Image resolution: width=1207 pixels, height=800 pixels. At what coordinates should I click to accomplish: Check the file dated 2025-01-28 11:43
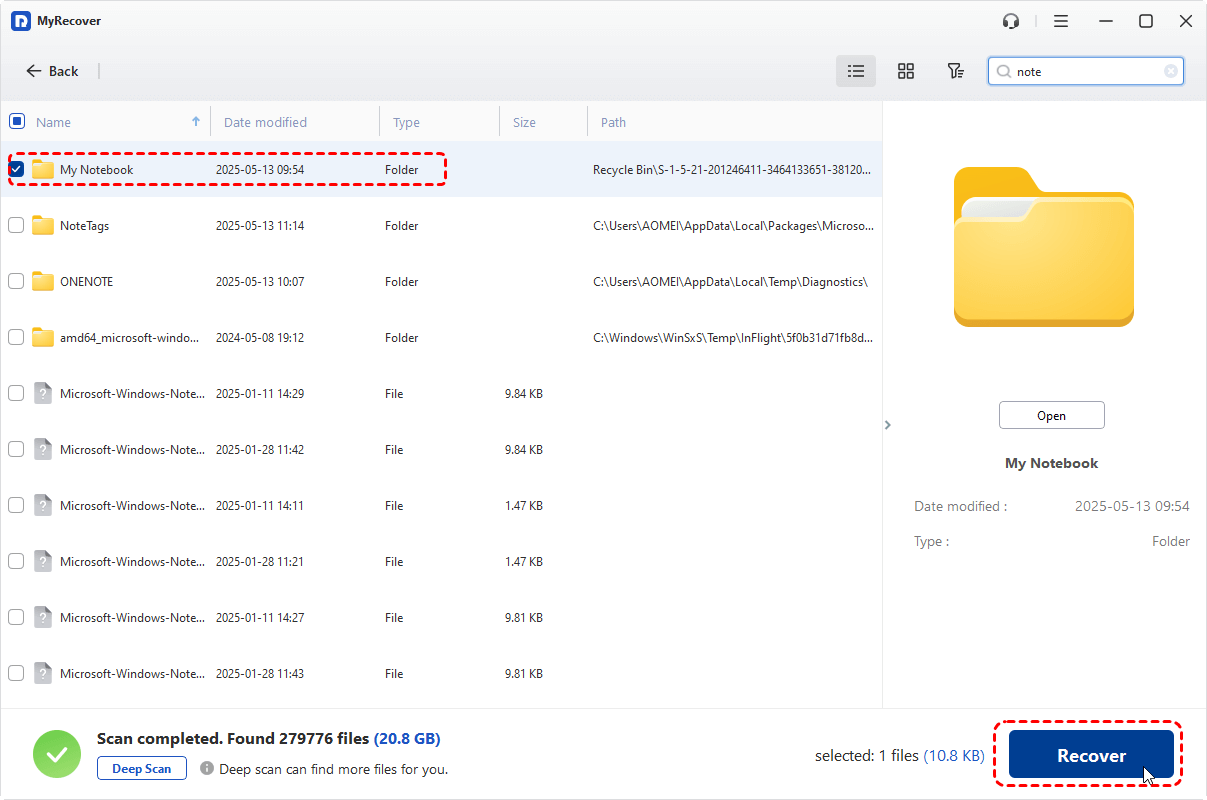click(x=16, y=673)
